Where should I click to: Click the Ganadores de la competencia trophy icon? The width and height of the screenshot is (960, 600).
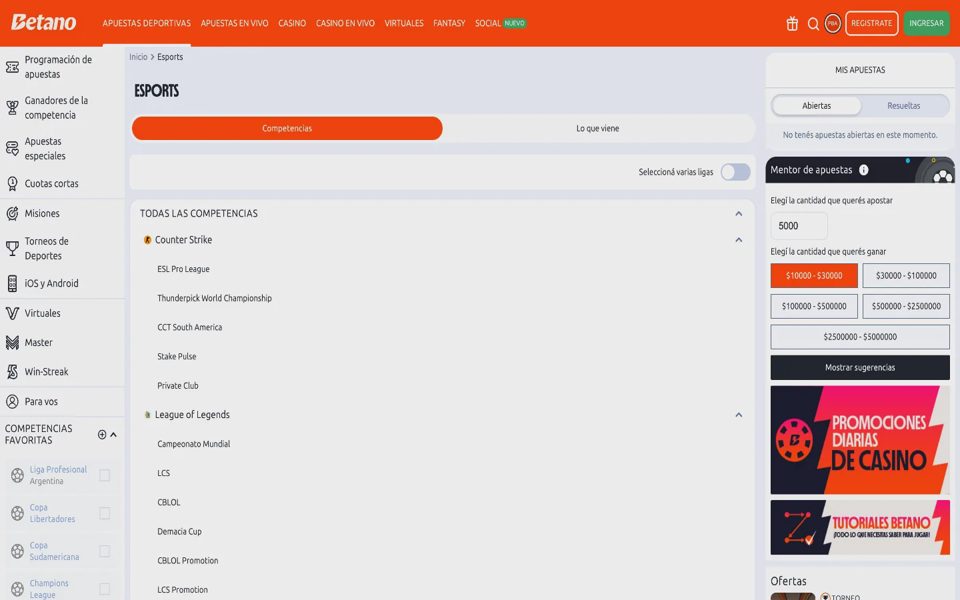(12, 108)
